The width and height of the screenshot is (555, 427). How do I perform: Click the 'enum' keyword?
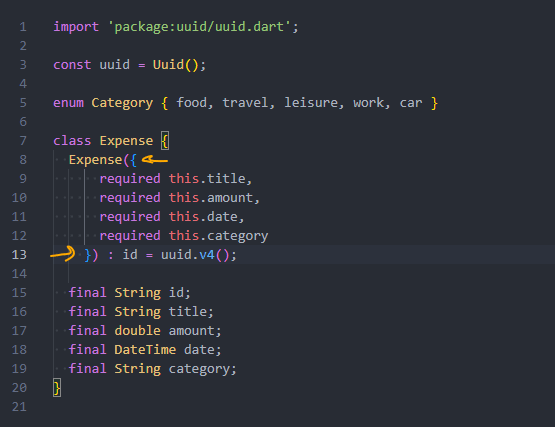click(69, 103)
